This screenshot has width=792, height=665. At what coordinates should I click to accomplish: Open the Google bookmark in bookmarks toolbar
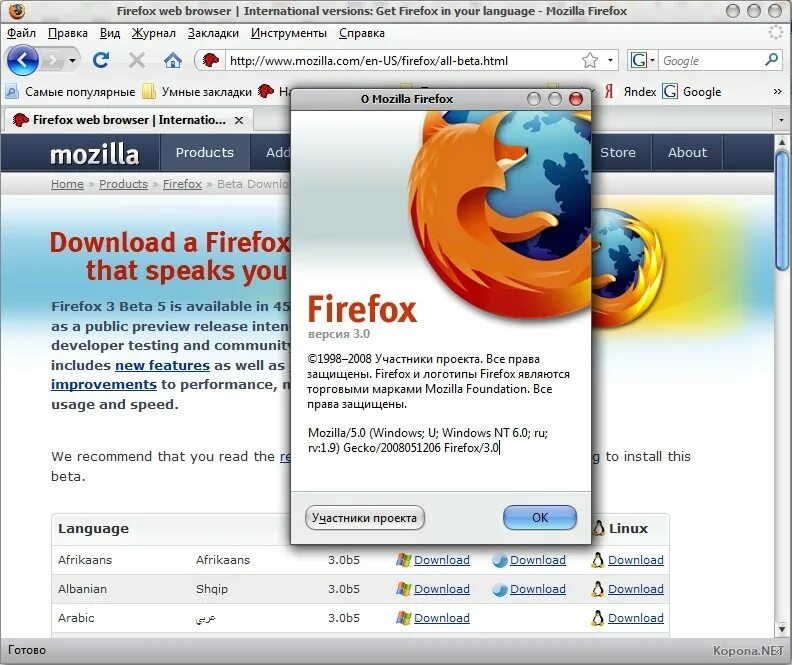point(692,92)
